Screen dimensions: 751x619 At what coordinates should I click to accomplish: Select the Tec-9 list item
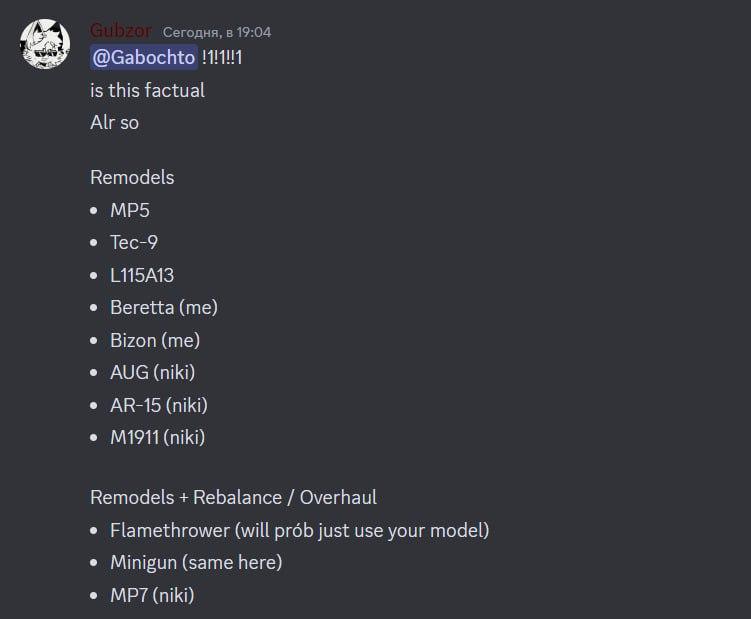[x=134, y=242]
